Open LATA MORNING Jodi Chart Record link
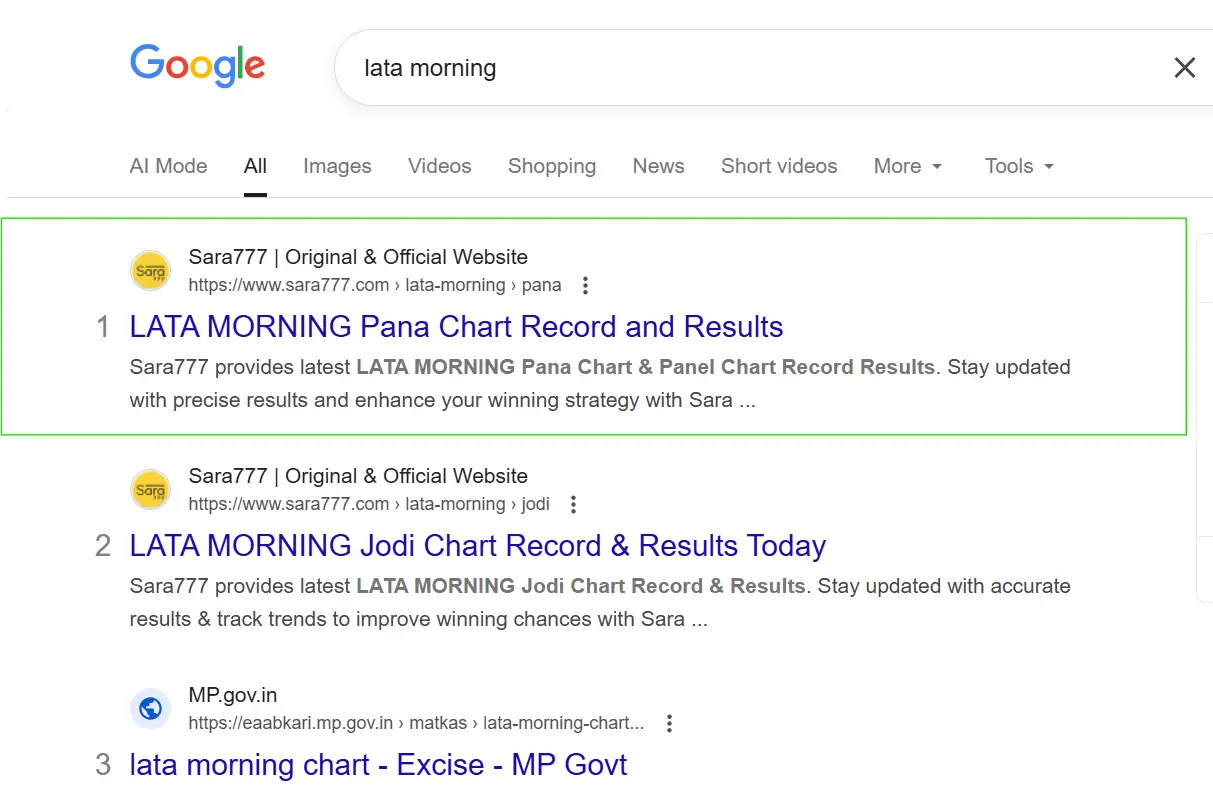Viewport: 1213px width, 796px height. point(477,546)
